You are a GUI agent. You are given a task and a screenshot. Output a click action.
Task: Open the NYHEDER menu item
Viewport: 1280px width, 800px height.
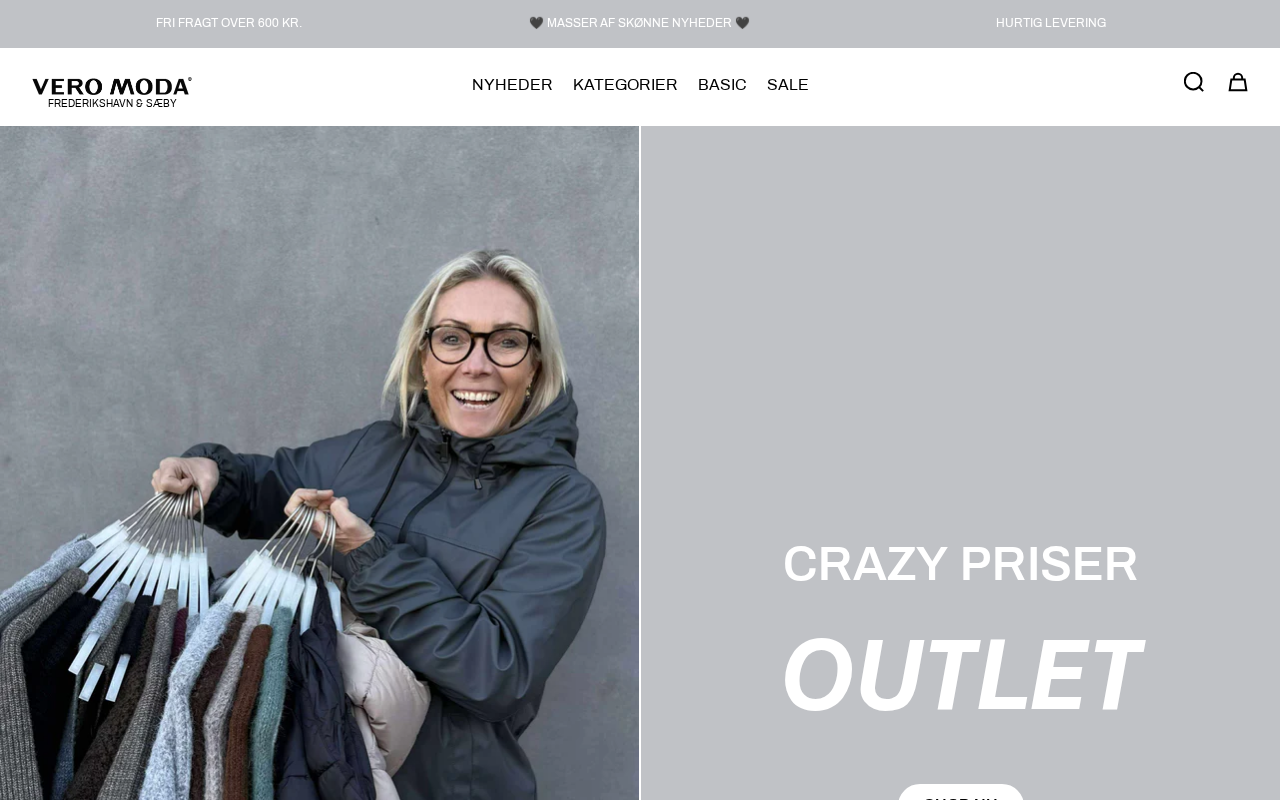[512, 85]
